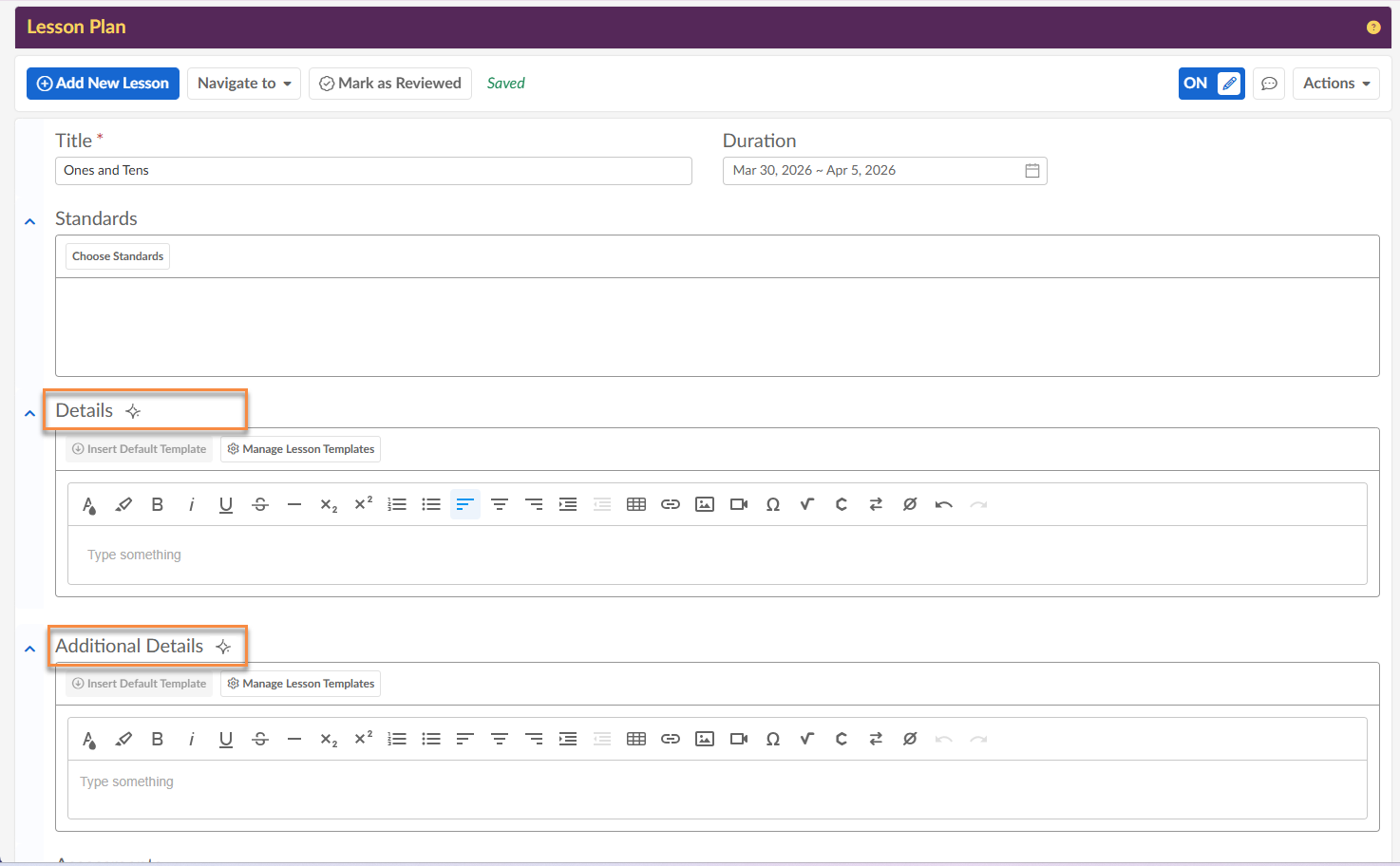Click the Add New Lesson button

click(103, 84)
